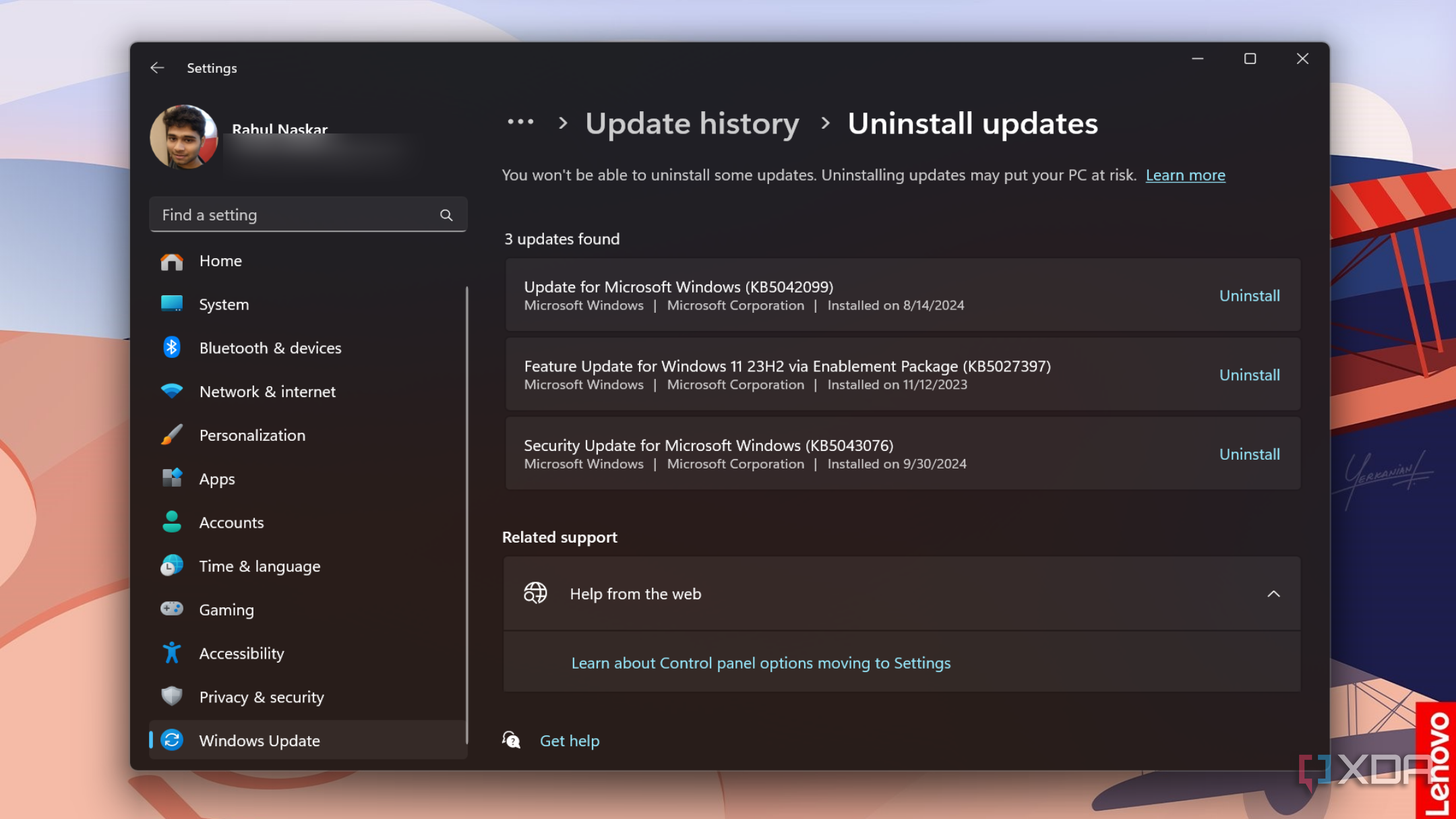The image size is (1456, 819).
Task: Click the back arrow icon
Action: [157, 68]
